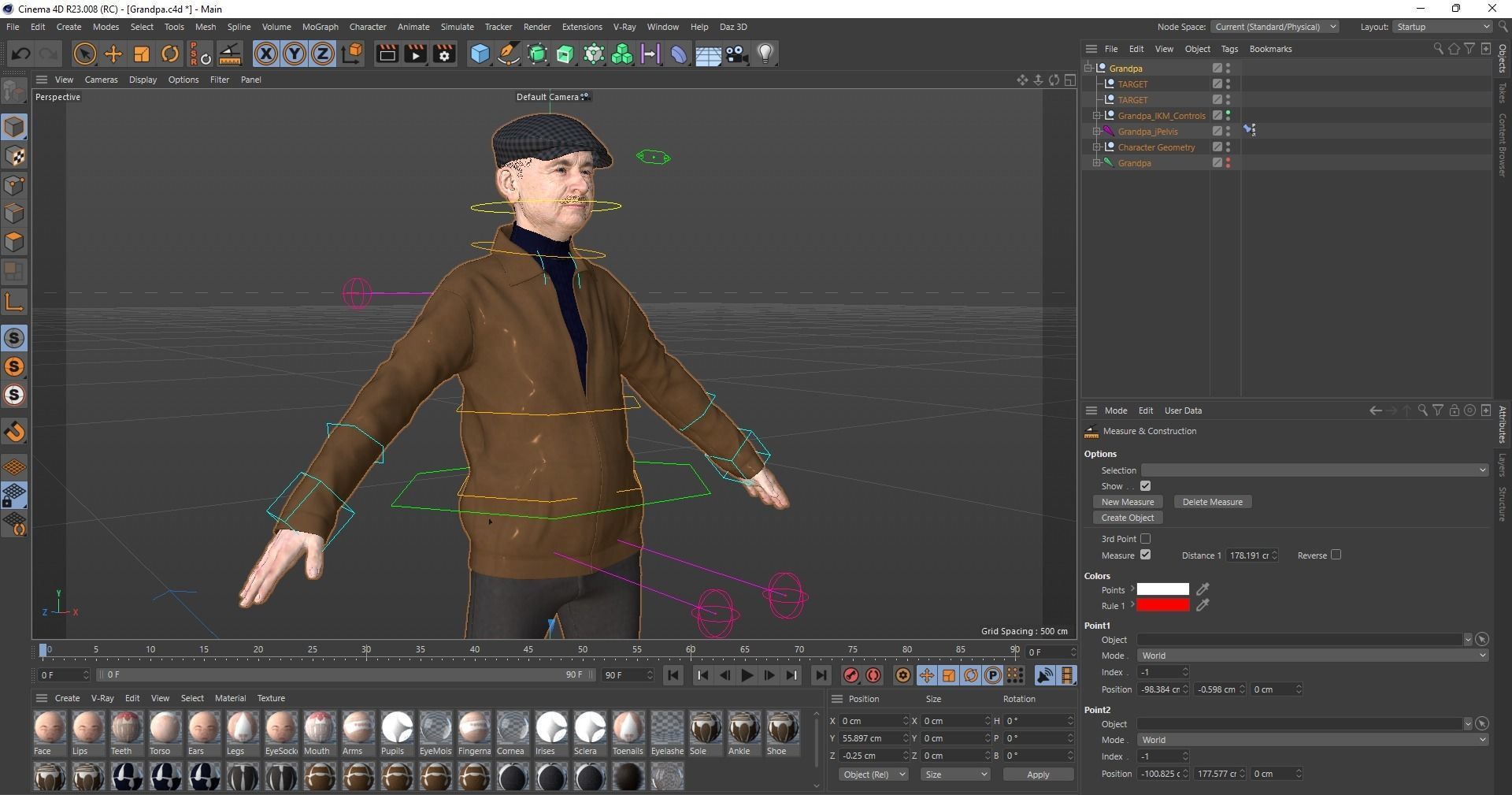The width and height of the screenshot is (1512, 795).
Task: Open the MoGraph menu
Action: [x=320, y=27]
